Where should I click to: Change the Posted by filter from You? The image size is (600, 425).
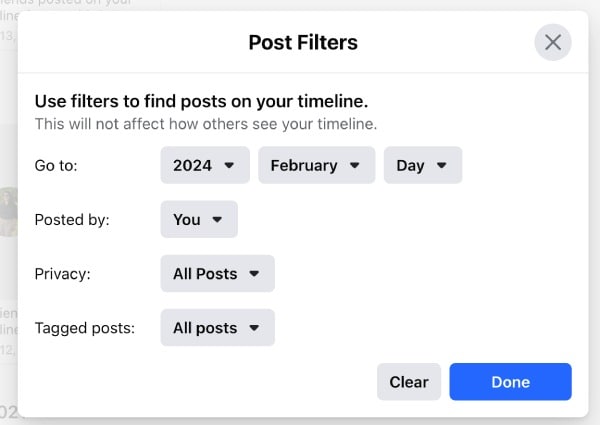[x=198, y=220]
